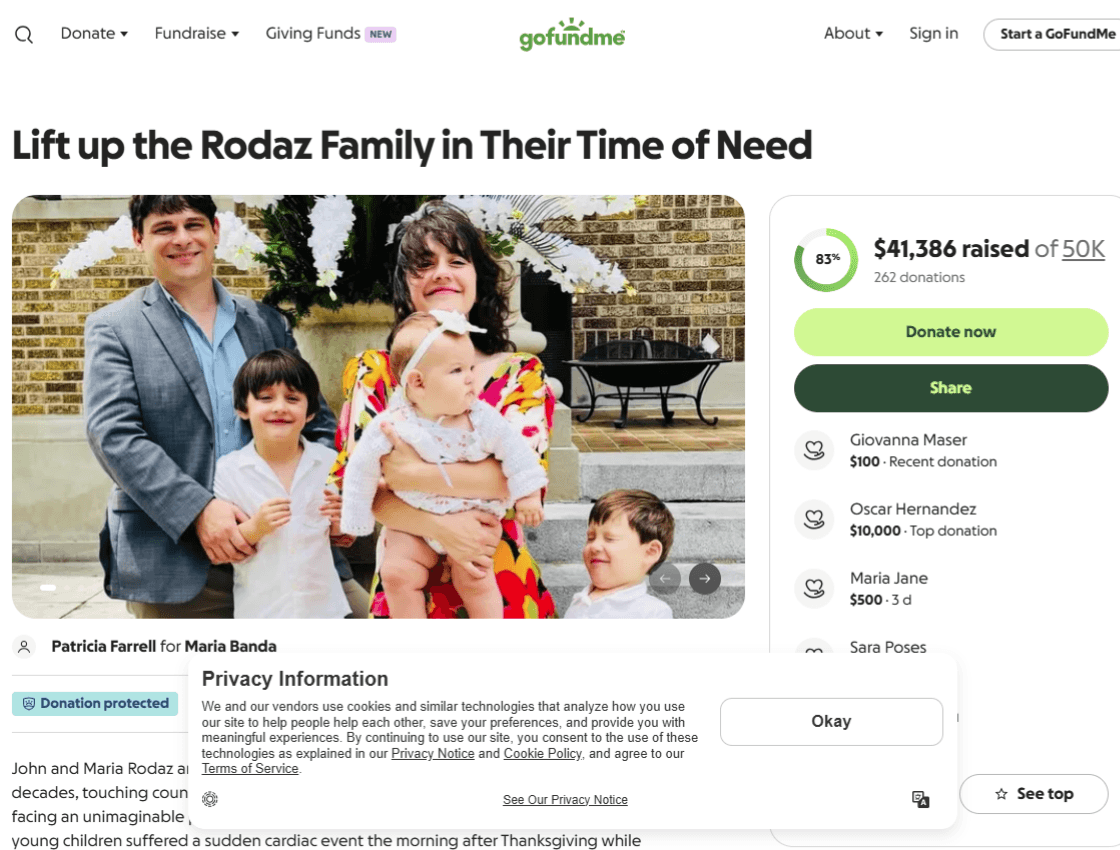Image resolution: width=1120 pixels, height=850 pixels.
Task: Open the Donation protected badge
Action: coord(95,704)
